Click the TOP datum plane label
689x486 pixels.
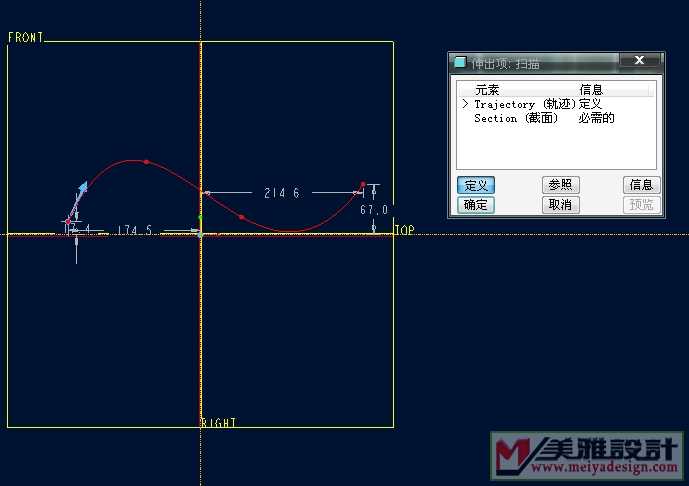pos(404,230)
